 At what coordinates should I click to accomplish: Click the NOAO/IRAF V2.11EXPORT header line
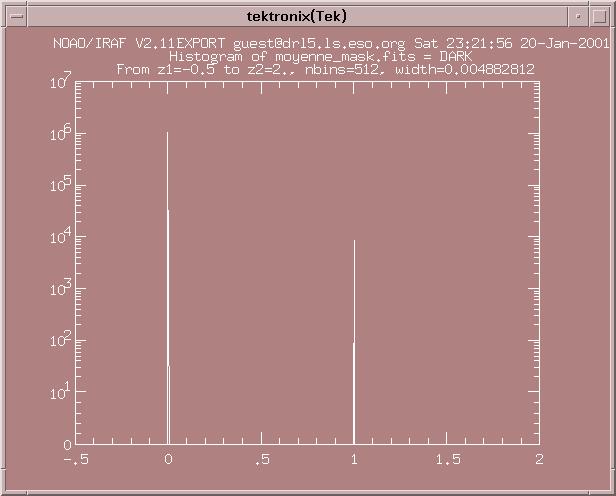(x=331, y=43)
